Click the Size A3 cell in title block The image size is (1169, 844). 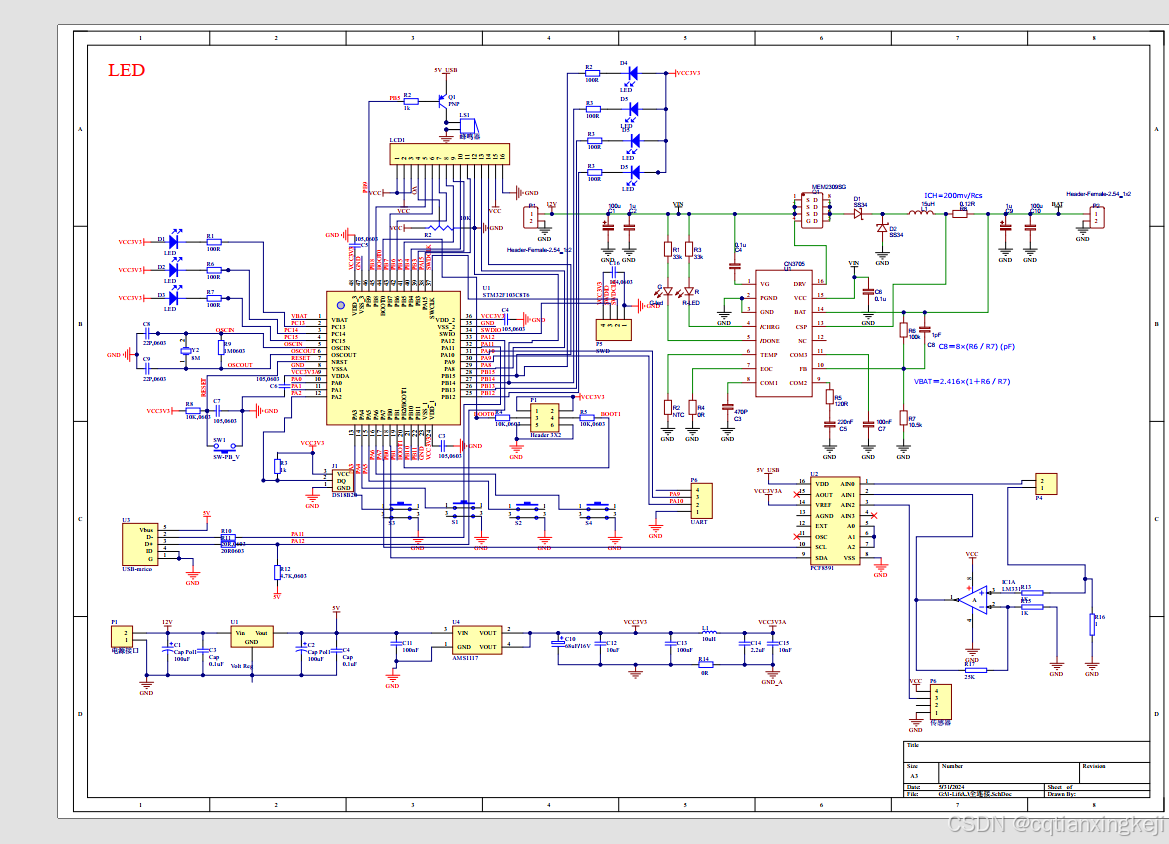pos(921,772)
